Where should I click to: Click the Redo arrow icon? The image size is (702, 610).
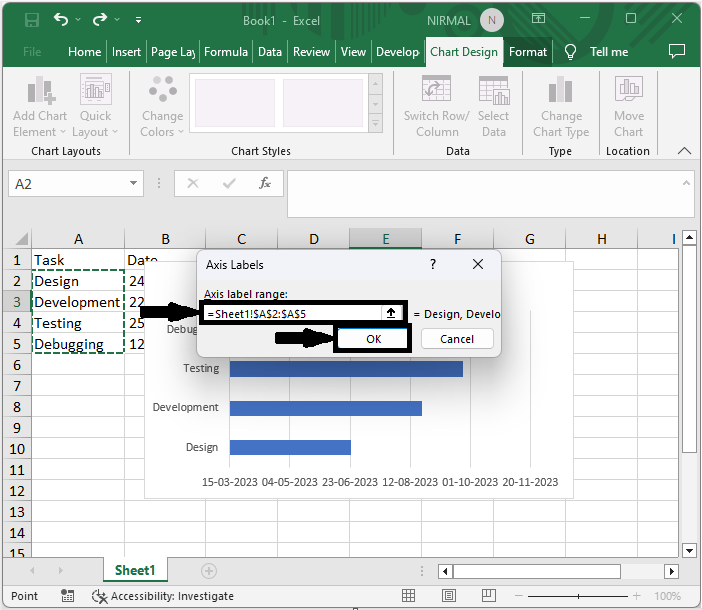pos(101,20)
